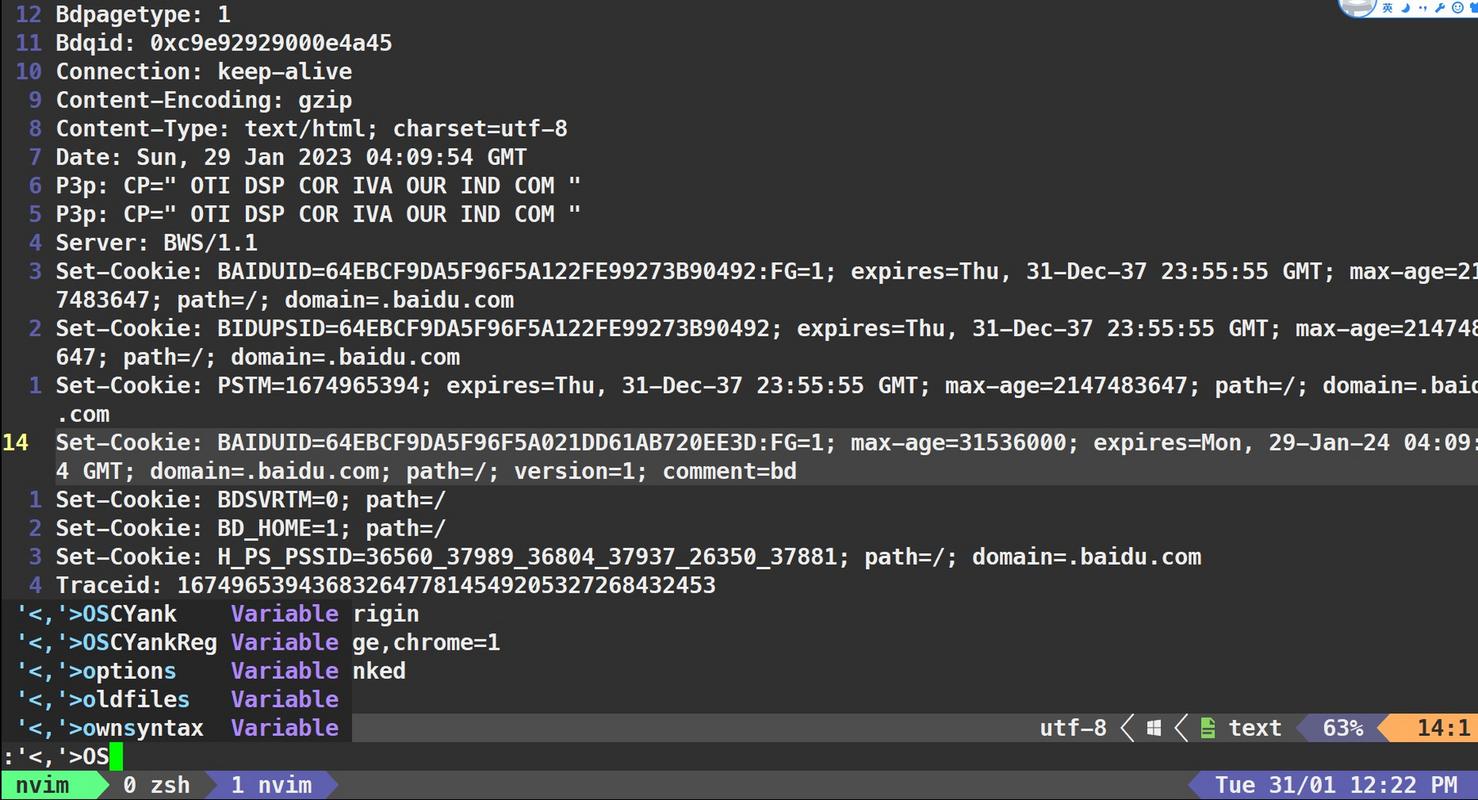
Task: Switch to tmux window 1 nvim
Action: click(x=271, y=785)
